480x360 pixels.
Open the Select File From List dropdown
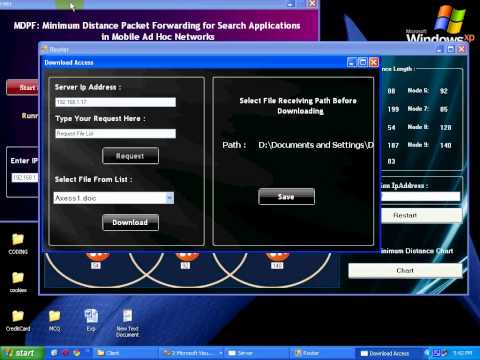tap(170, 198)
